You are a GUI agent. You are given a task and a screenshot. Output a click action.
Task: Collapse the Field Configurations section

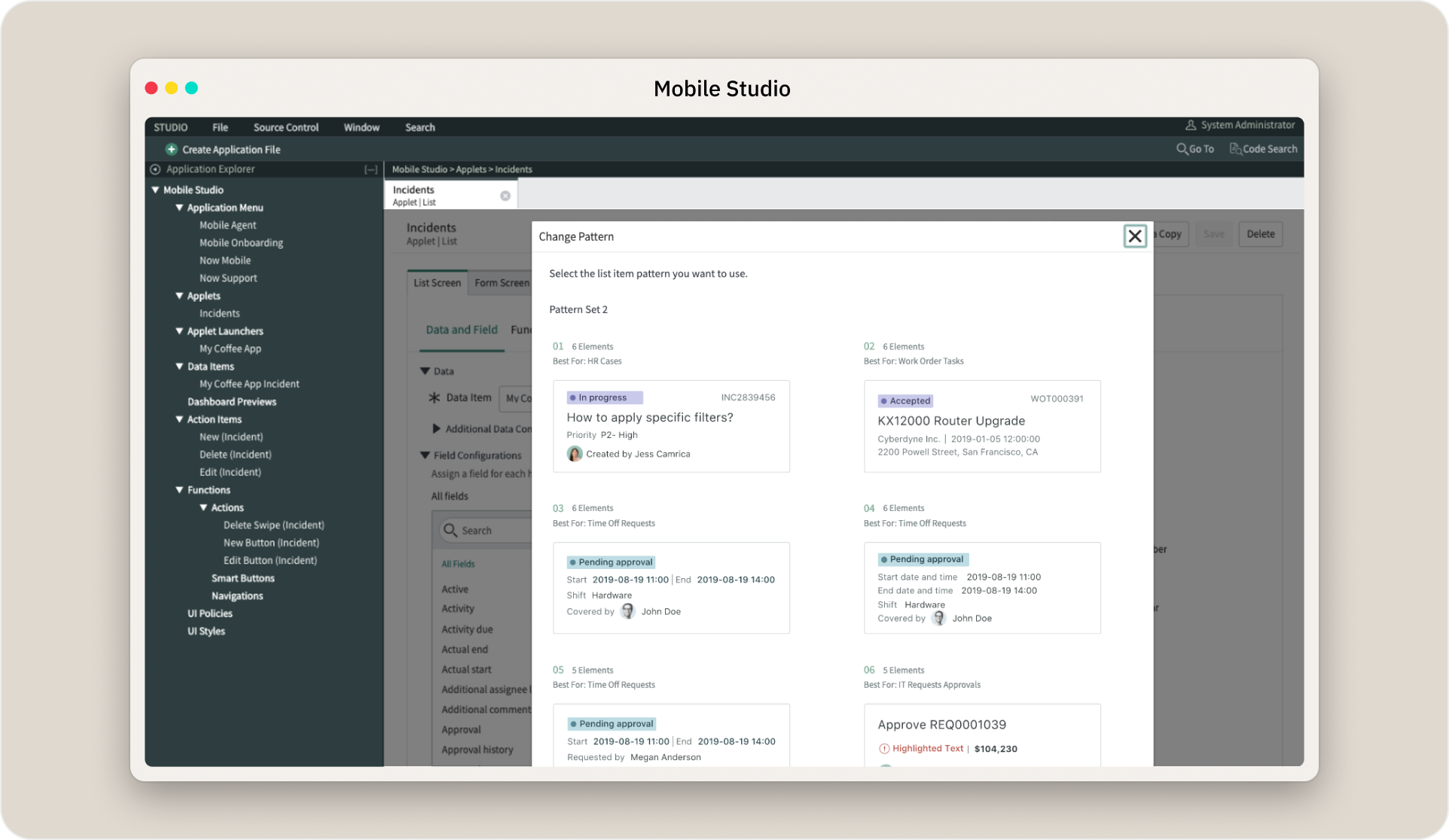point(425,455)
